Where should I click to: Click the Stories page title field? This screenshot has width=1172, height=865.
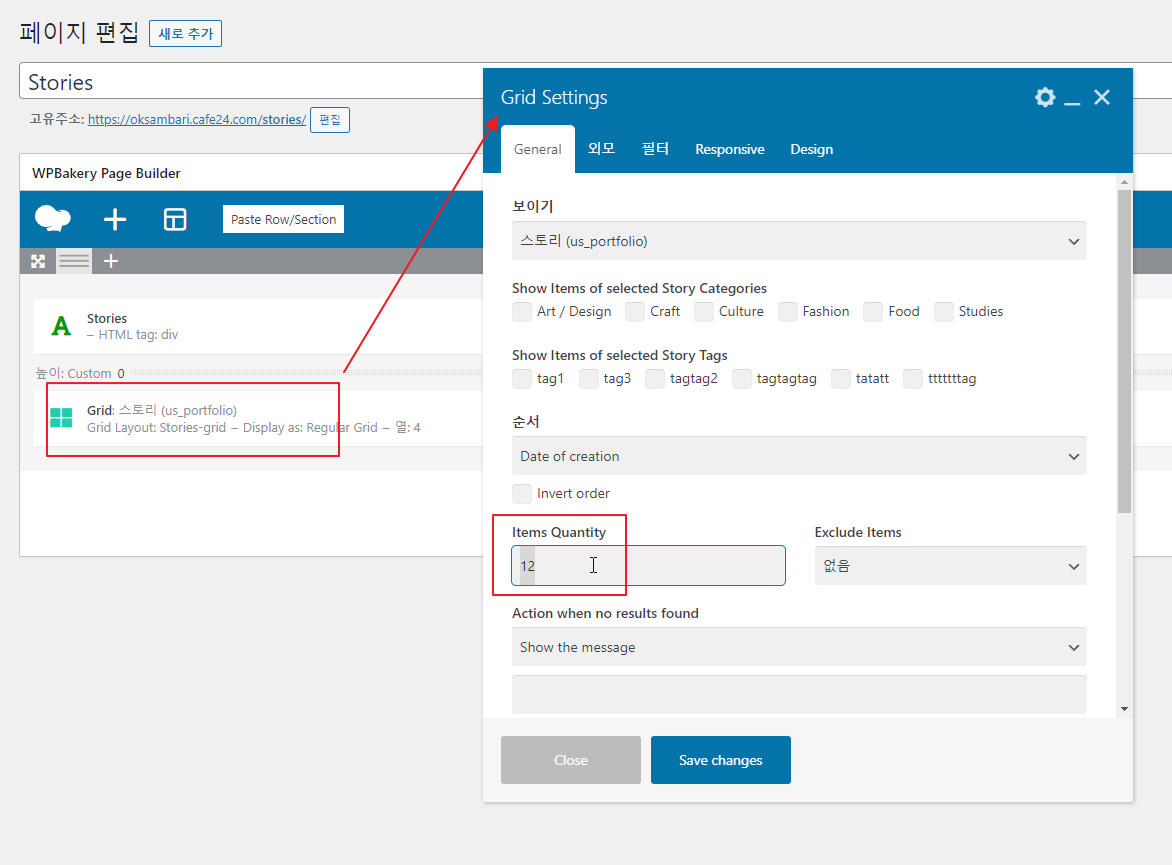[x=251, y=81]
